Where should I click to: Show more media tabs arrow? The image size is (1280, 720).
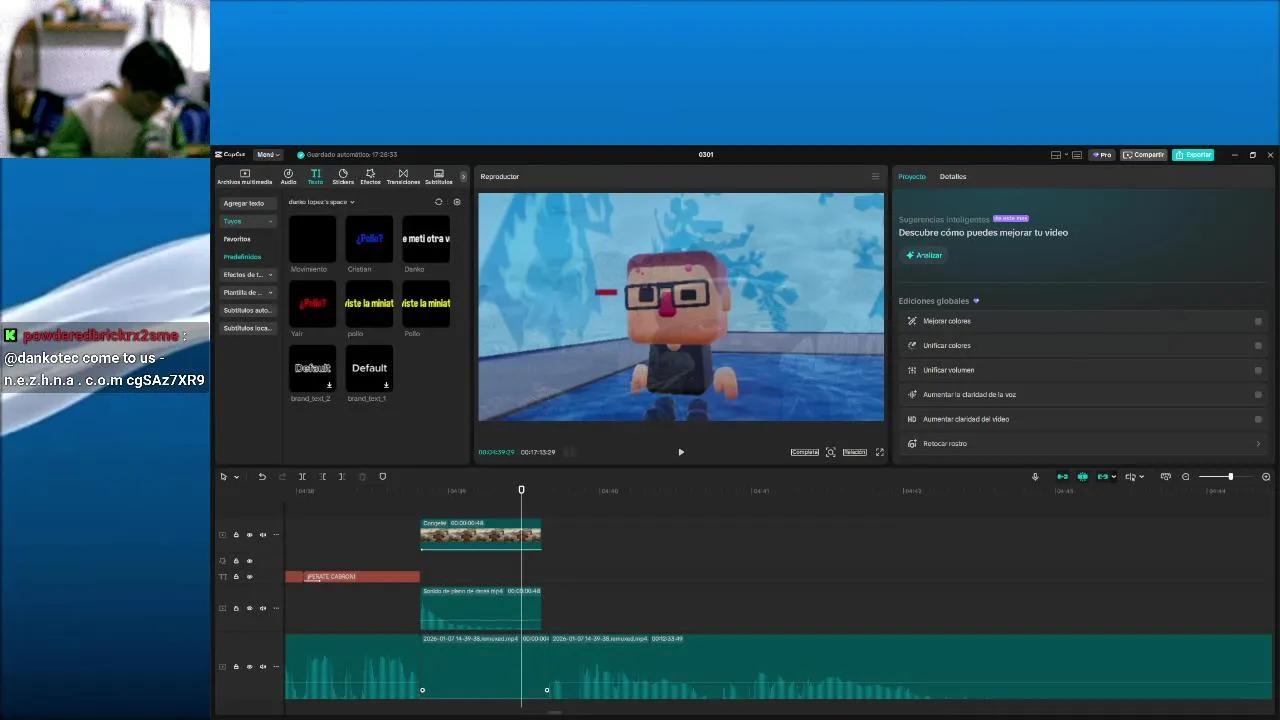[463, 177]
